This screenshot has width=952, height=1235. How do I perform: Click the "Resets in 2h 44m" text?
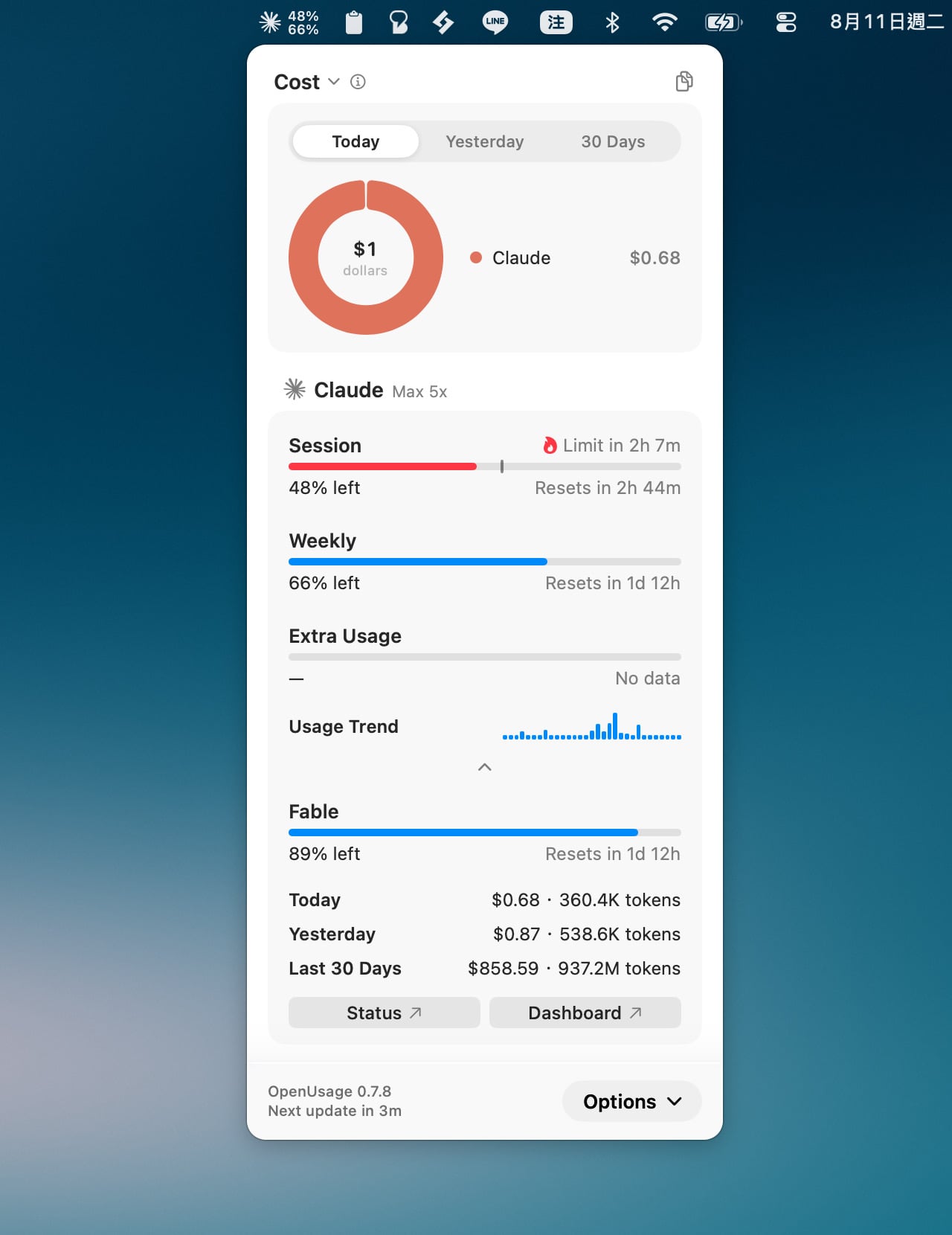click(x=608, y=488)
